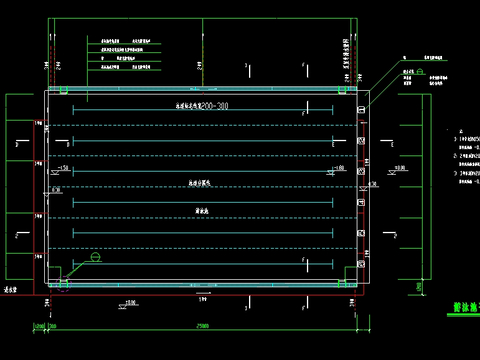The height and width of the screenshot is (360, 480).
Task: Click the ±0.00 elevation marker below the pool
Action: [128, 305]
